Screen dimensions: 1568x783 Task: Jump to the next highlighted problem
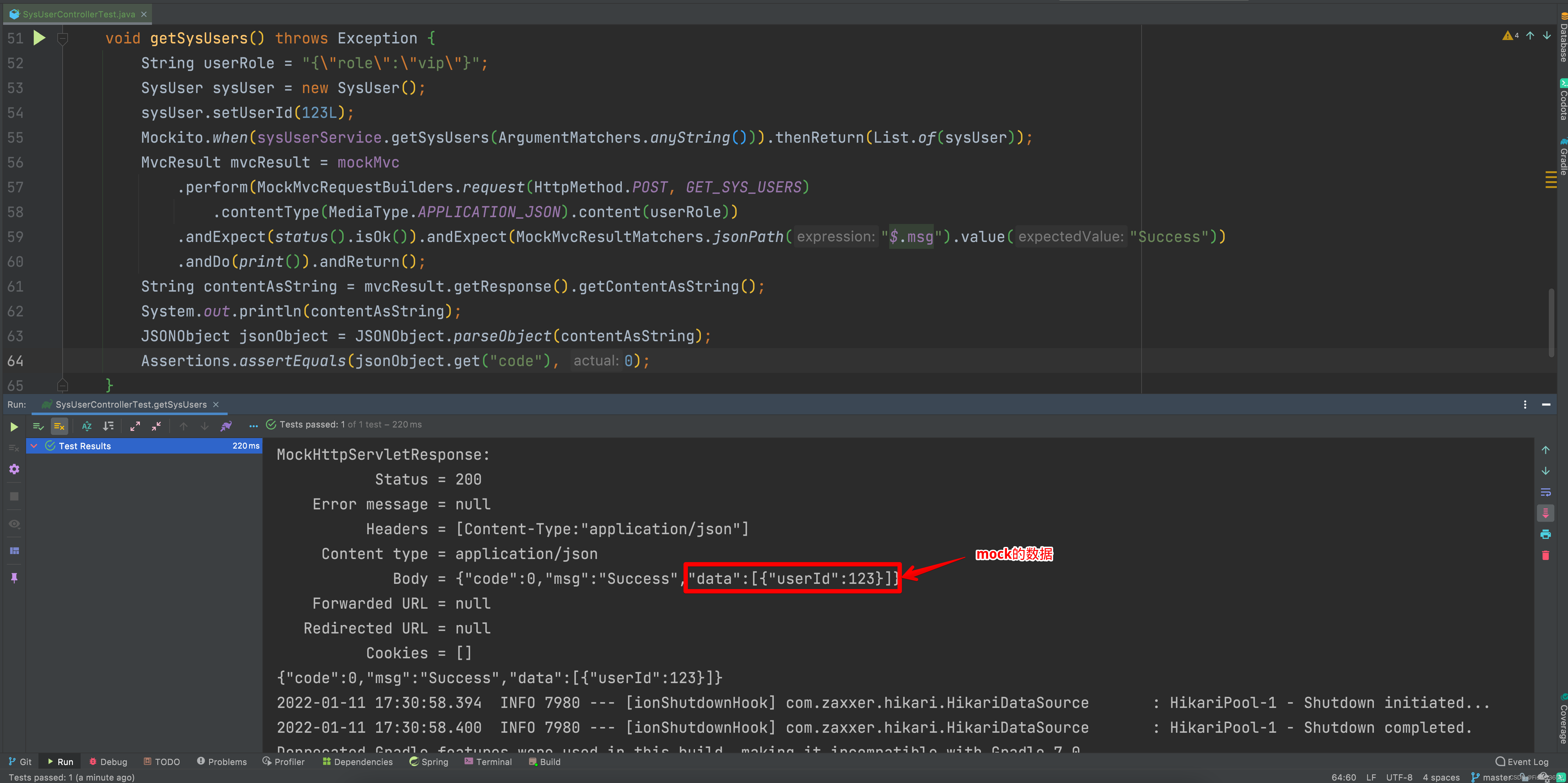click(1546, 35)
